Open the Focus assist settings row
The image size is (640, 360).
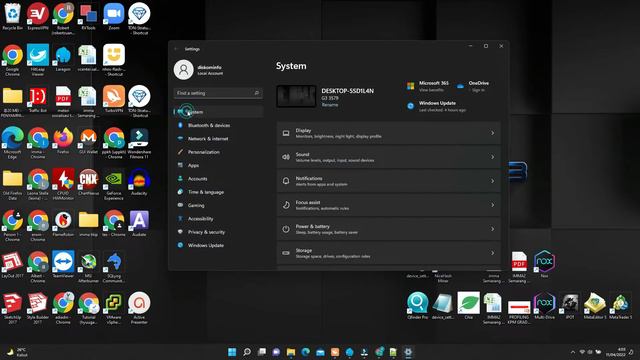click(389, 205)
